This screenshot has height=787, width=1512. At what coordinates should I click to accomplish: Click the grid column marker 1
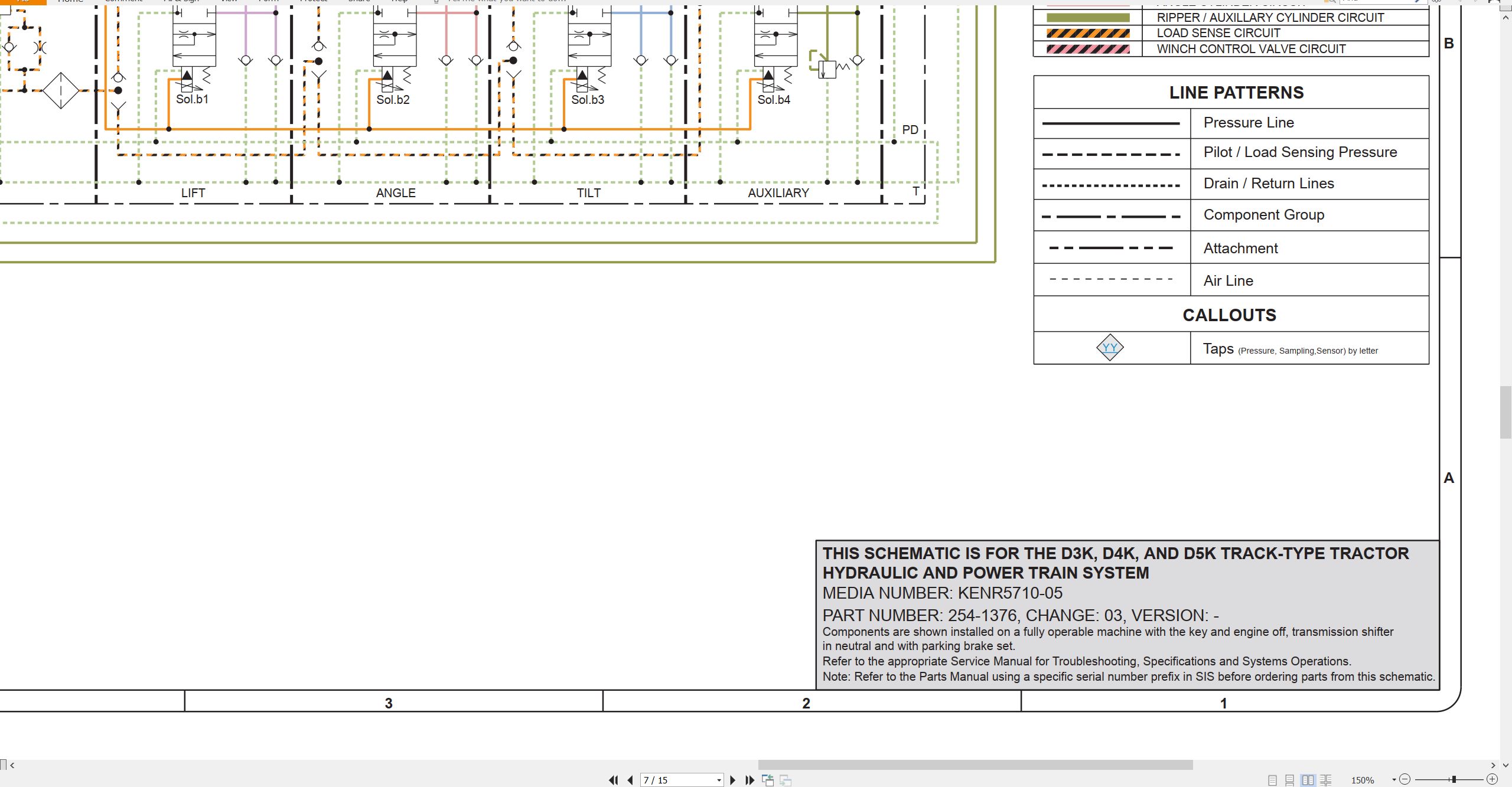click(x=1224, y=703)
